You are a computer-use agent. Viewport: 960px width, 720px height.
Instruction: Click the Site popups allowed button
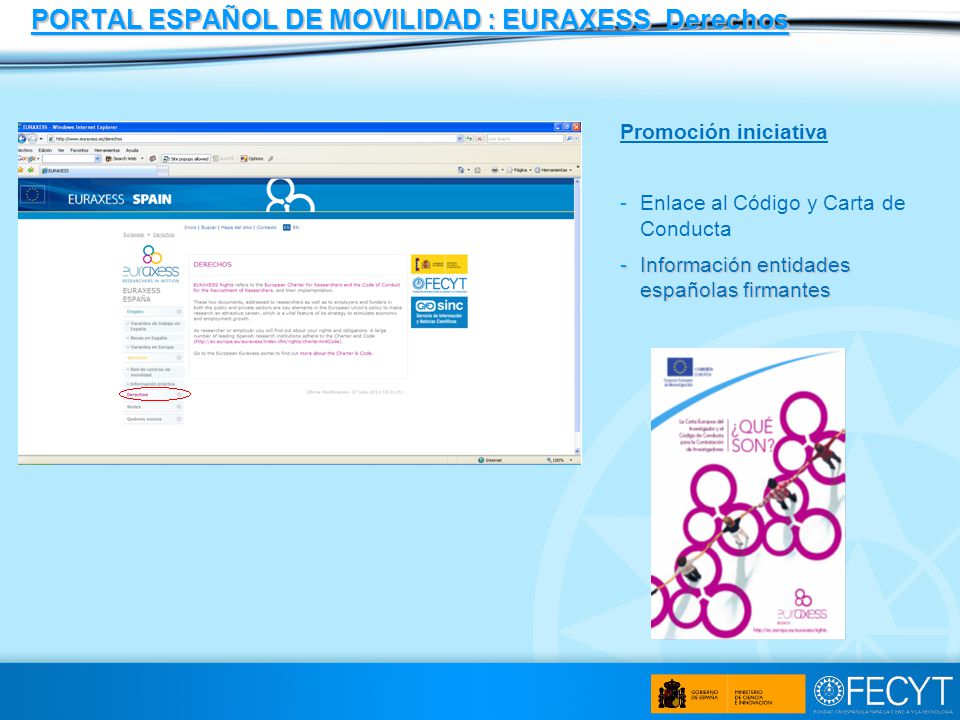pos(186,159)
